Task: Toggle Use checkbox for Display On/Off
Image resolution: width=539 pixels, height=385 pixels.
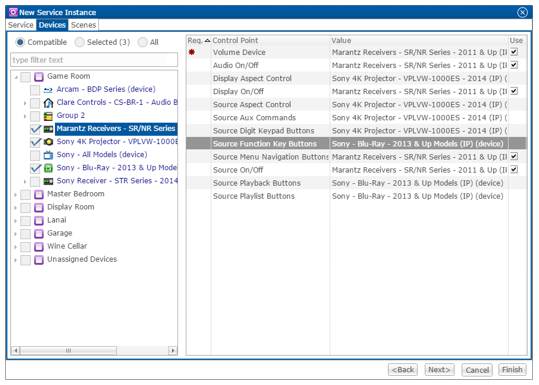Action: [x=514, y=91]
